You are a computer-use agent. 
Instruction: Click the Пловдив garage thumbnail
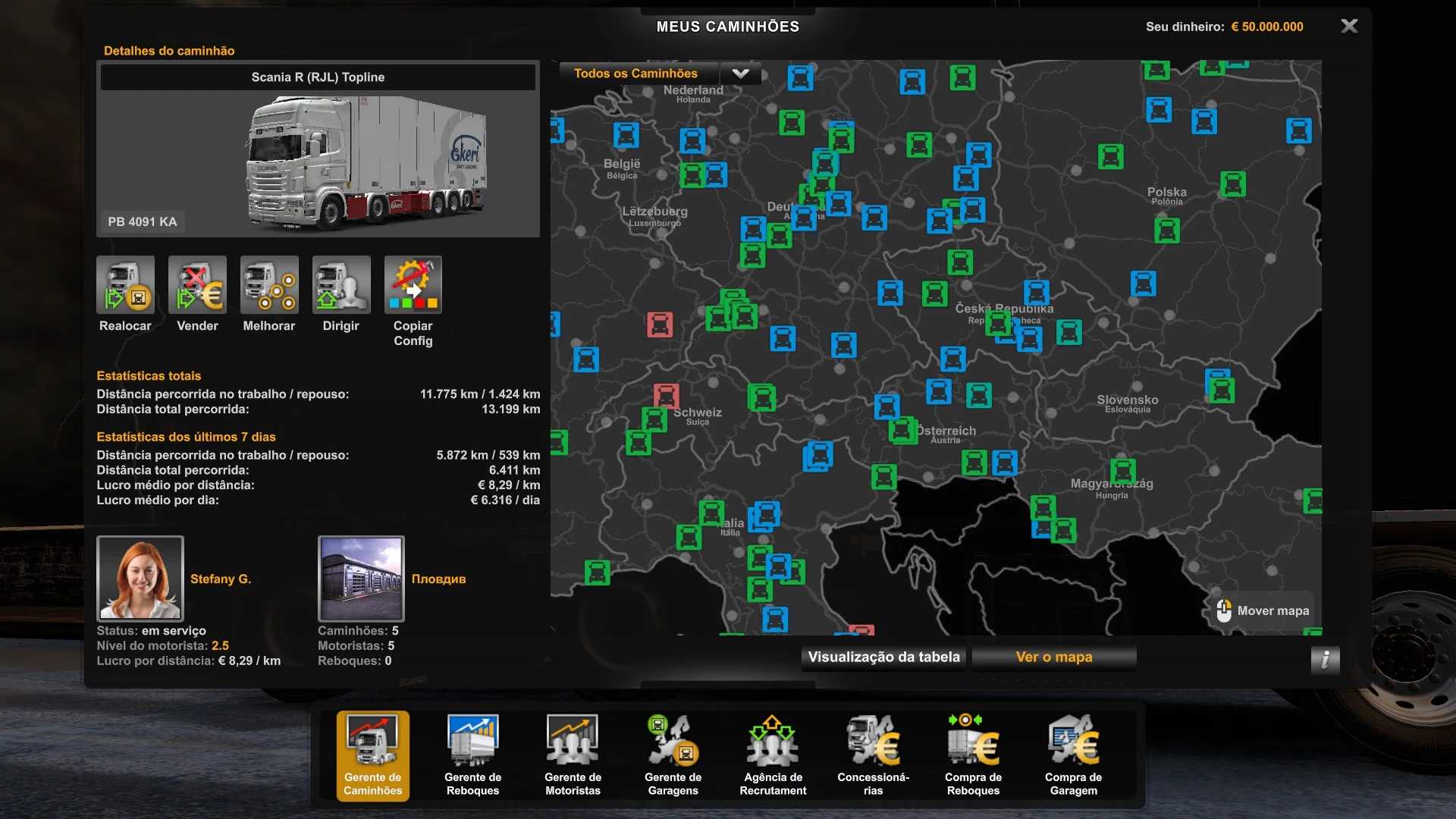(x=361, y=579)
